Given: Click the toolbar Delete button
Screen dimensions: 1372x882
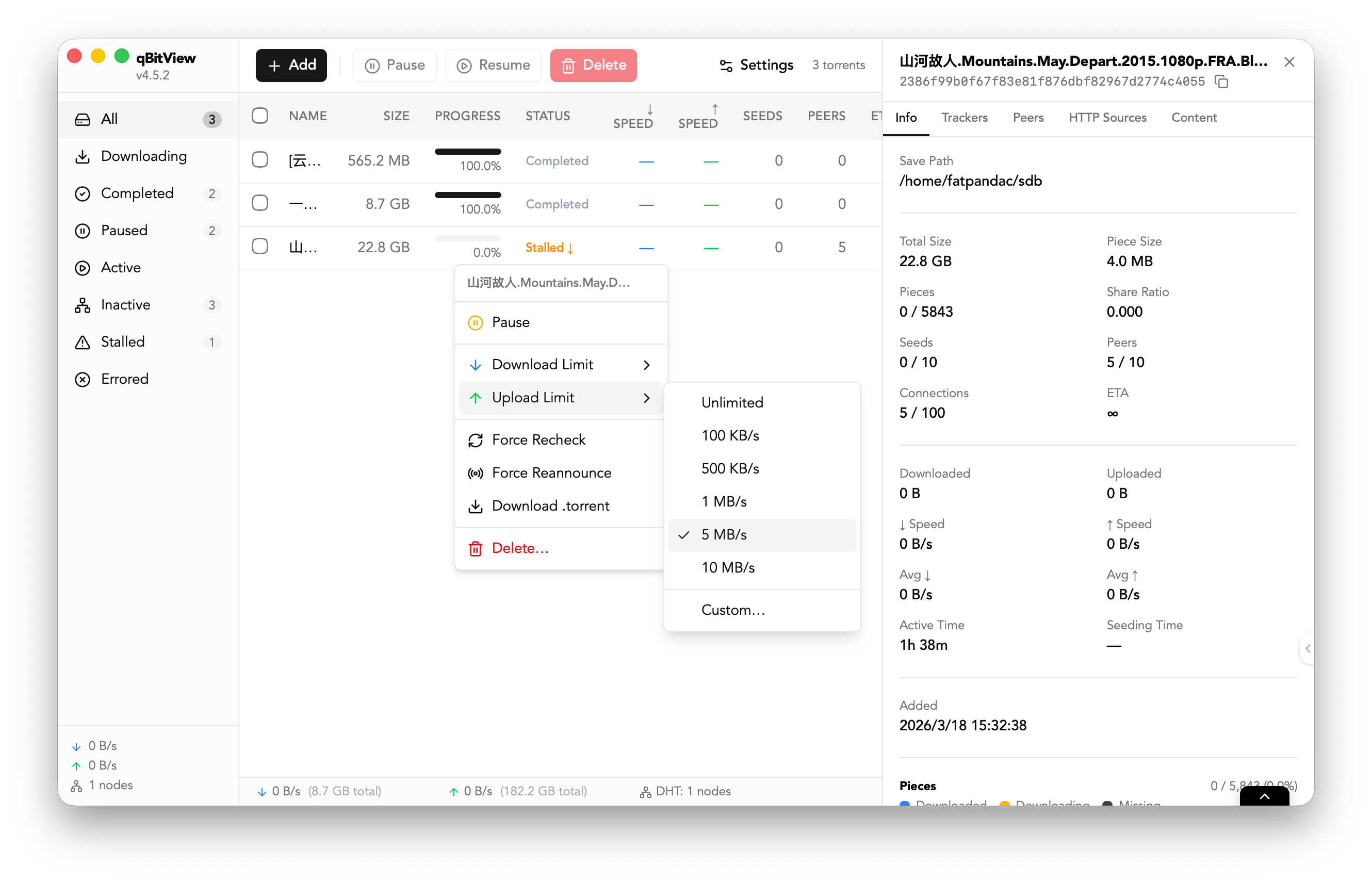Looking at the screenshot, I should tap(593, 66).
